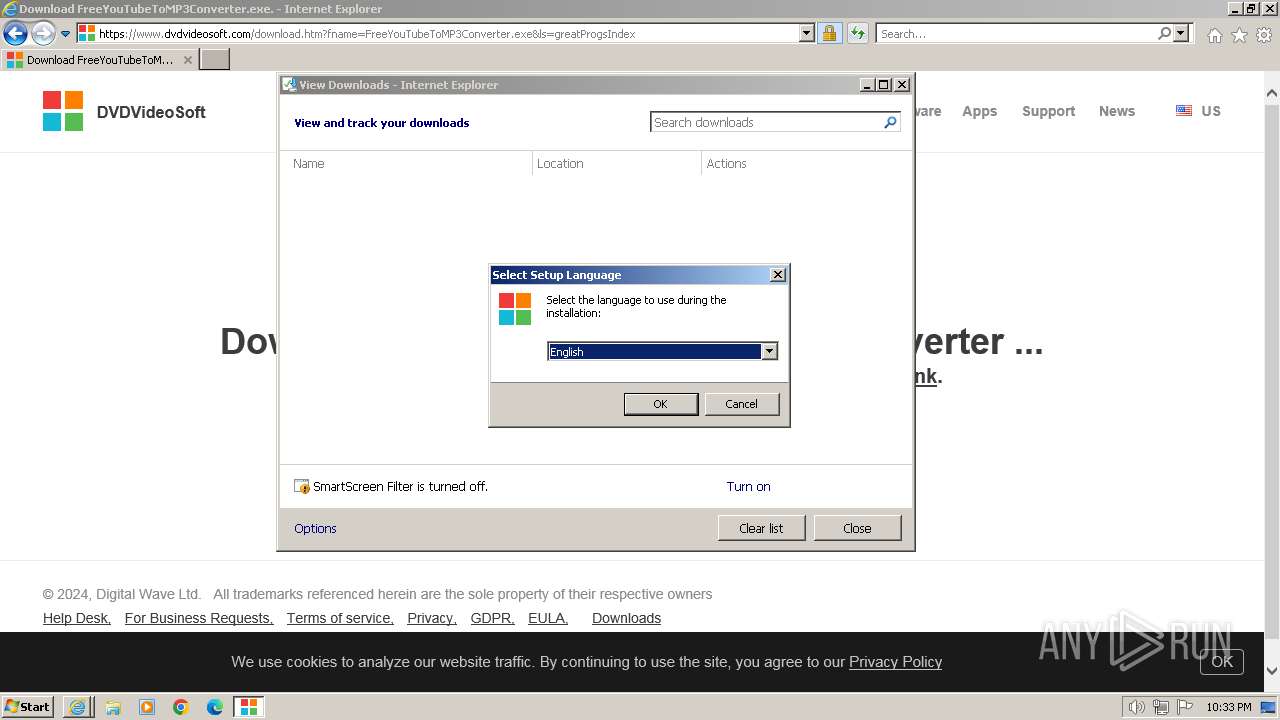Open the GDPR footer link
Viewport: 1280px width, 720px height.
493,618
